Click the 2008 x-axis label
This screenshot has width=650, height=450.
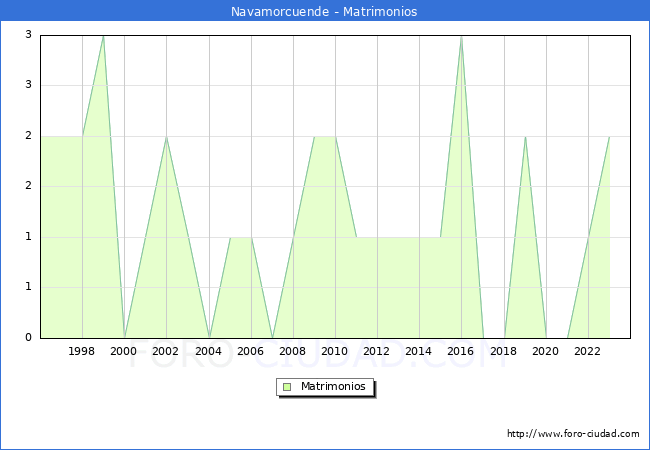[x=293, y=351]
